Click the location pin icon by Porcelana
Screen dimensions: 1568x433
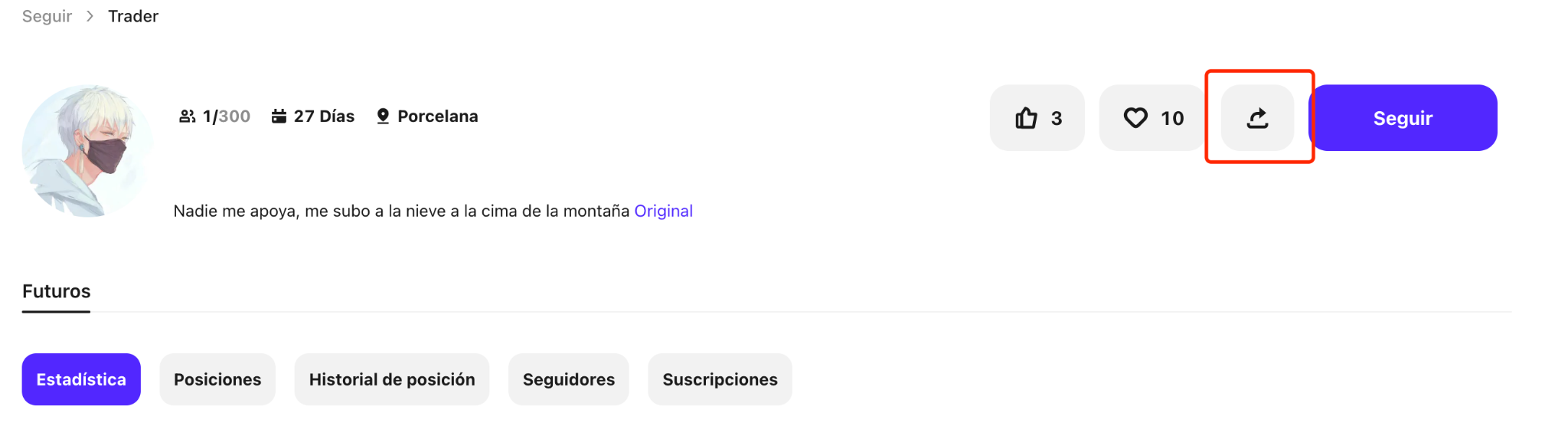click(383, 116)
